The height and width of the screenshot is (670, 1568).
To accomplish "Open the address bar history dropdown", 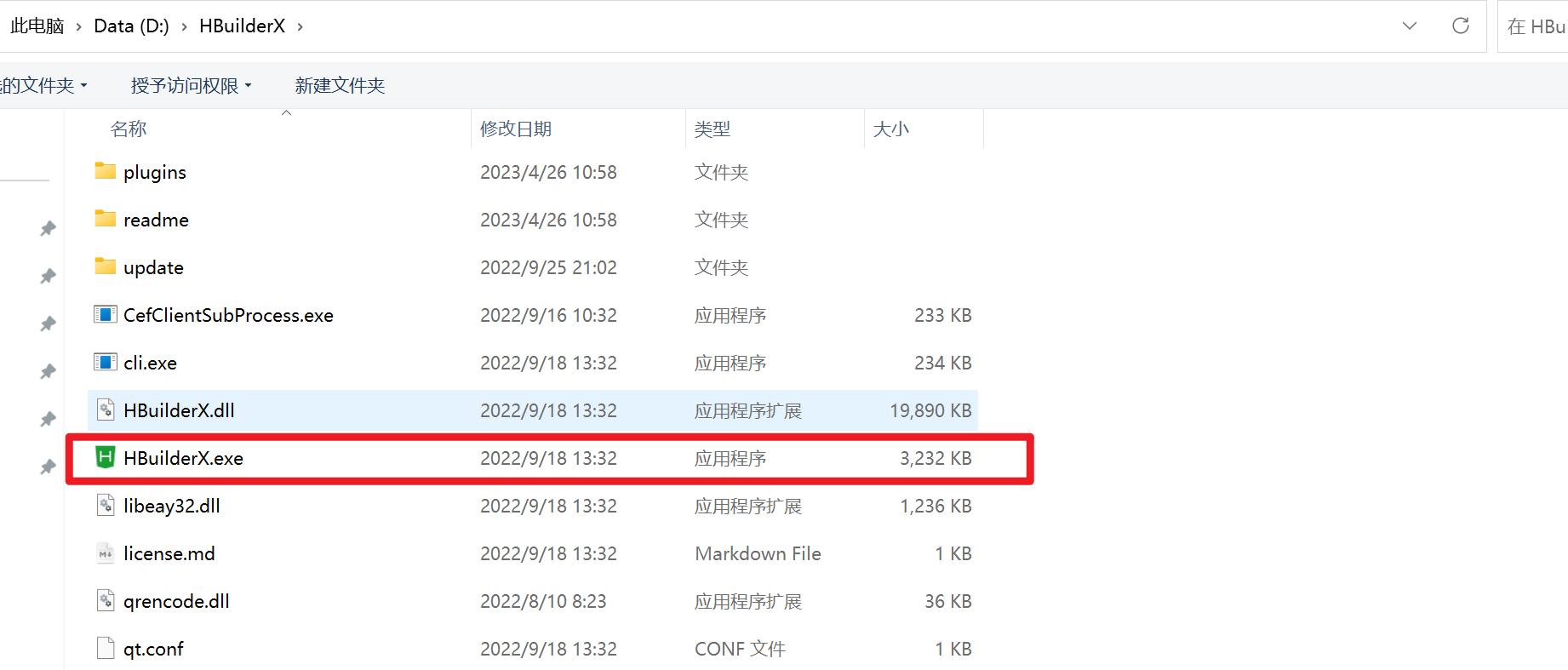I will click(x=1410, y=26).
